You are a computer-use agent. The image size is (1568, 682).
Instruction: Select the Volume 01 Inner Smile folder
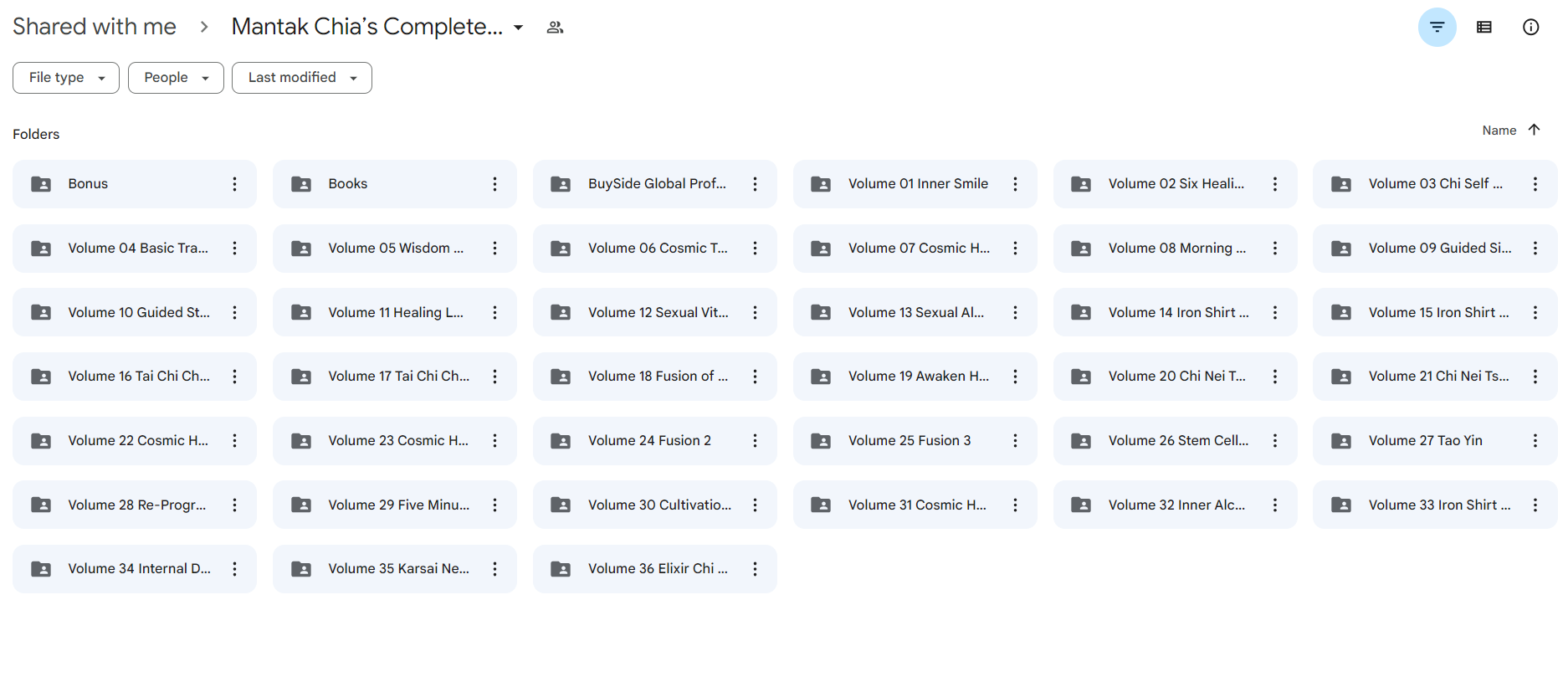pos(915,184)
